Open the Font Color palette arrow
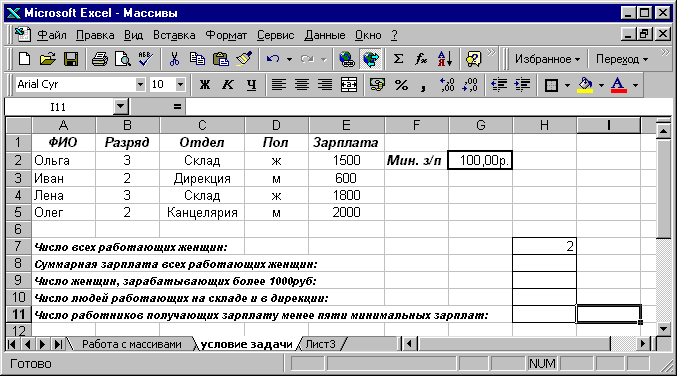This screenshot has height=376, width=677. click(x=635, y=85)
